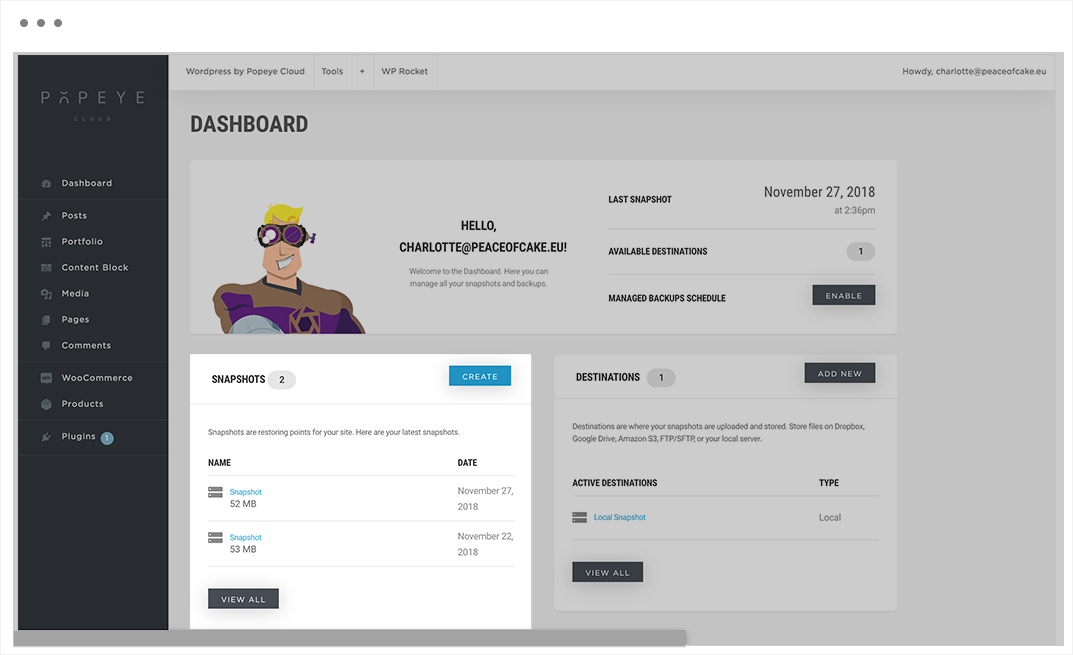
Task: Open Plugins in the sidebar menu
Action: 79,437
